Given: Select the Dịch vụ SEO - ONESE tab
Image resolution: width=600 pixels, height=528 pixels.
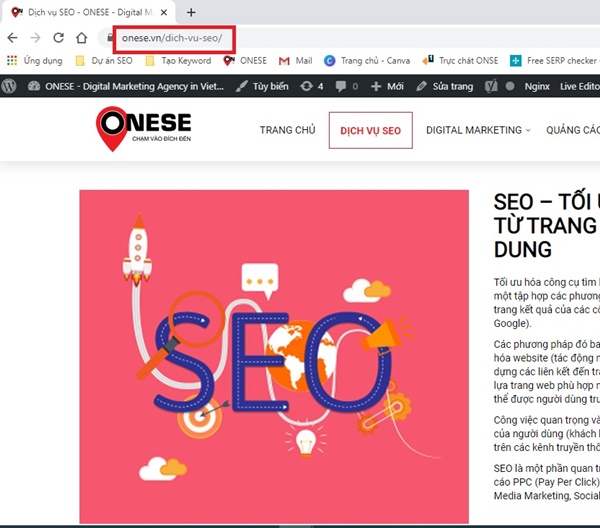Looking at the screenshot, I should coord(88,13).
